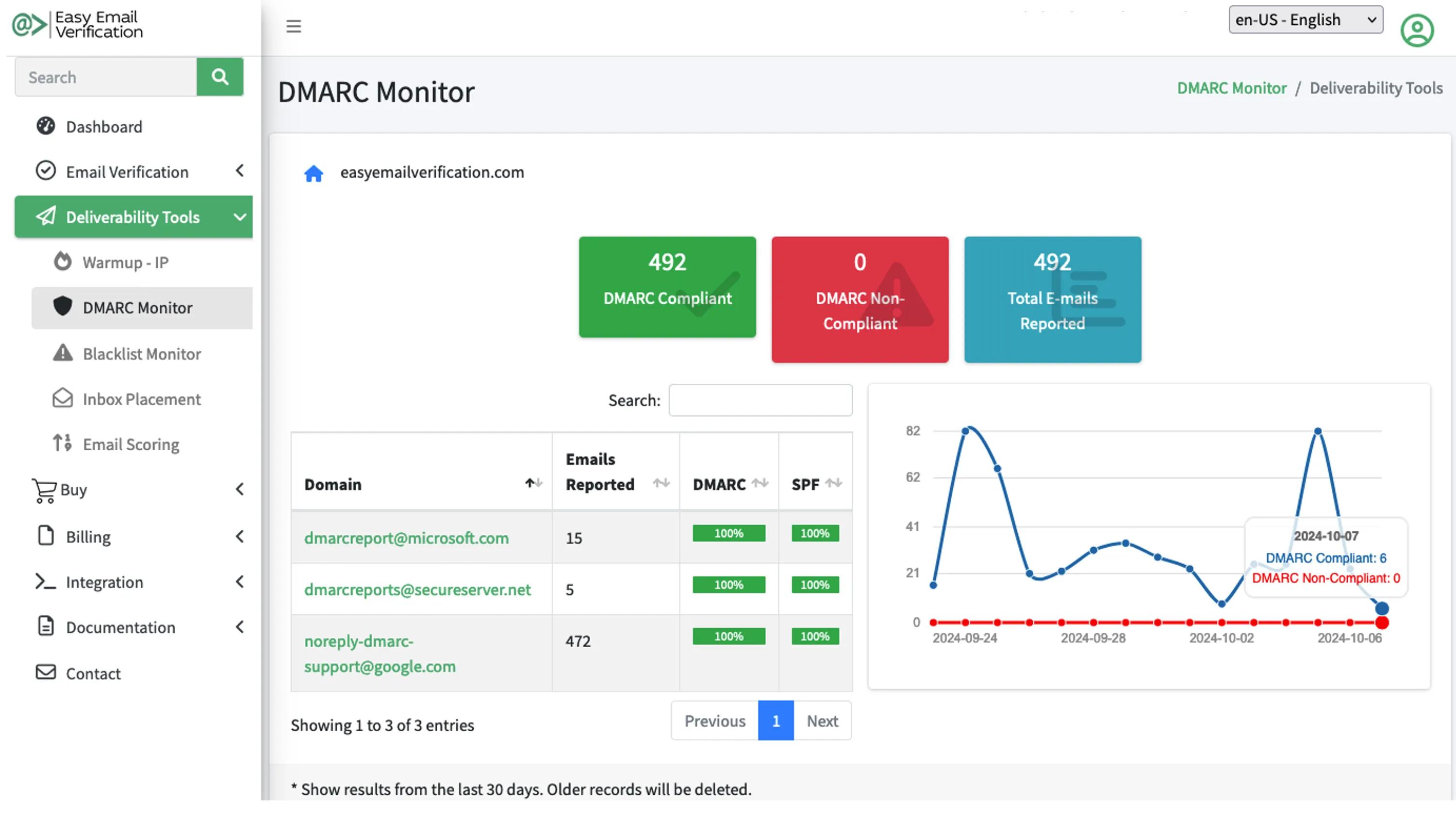Expand the Buy menu chevron
Image resolution: width=1456 pixels, height=819 pixels.
coord(240,490)
